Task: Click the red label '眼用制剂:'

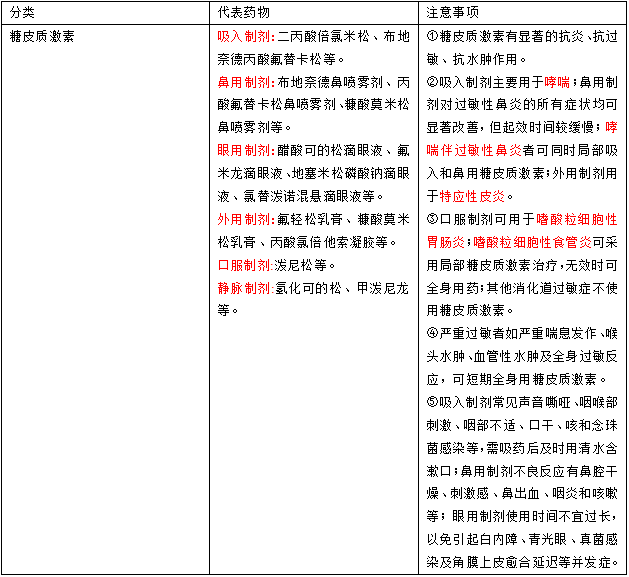Action: (246, 150)
